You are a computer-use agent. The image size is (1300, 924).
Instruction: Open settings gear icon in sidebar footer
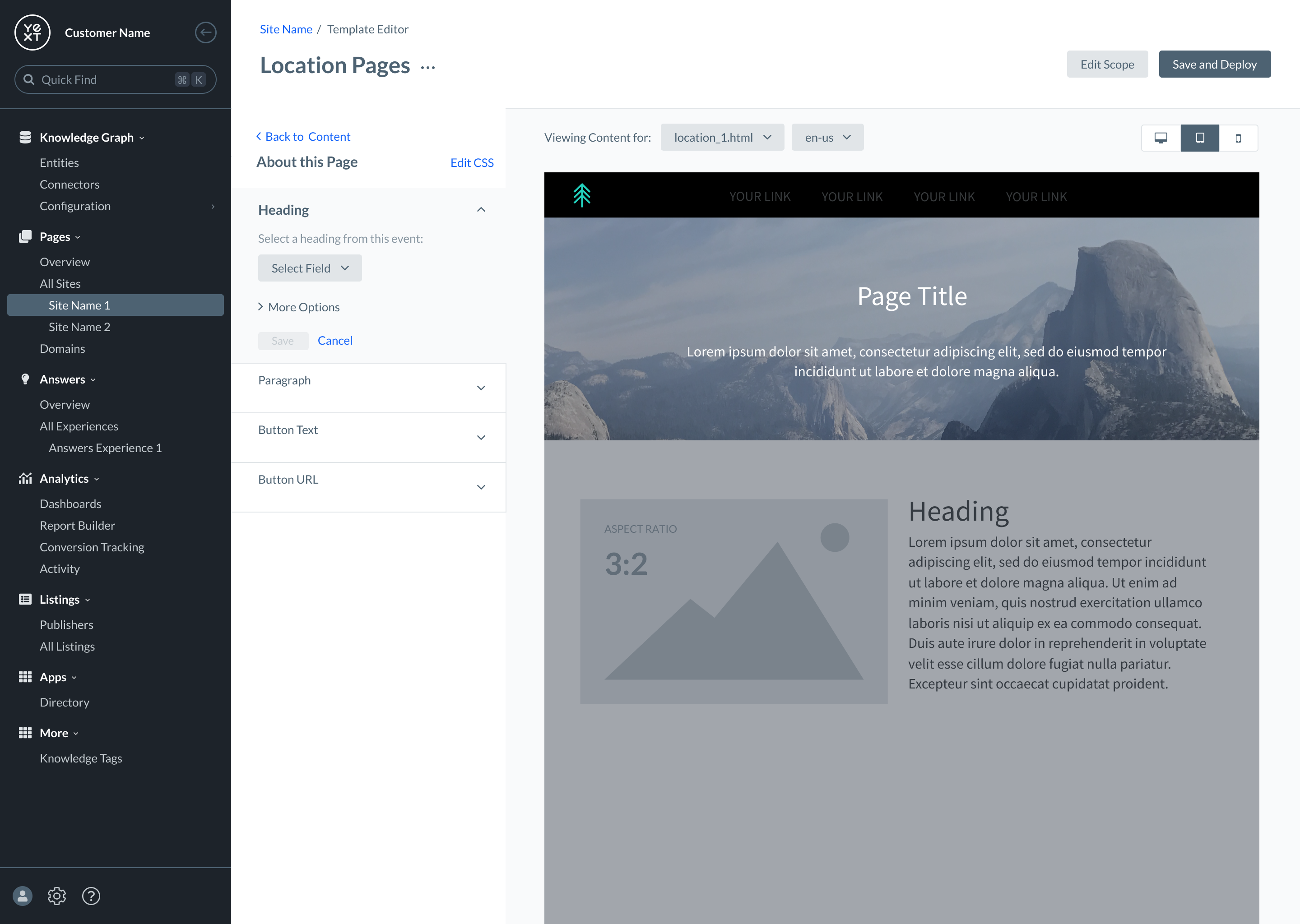click(x=57, y=896)
